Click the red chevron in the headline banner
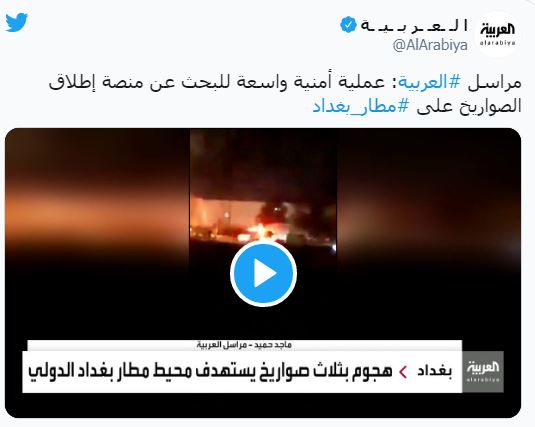 (403, 372)
